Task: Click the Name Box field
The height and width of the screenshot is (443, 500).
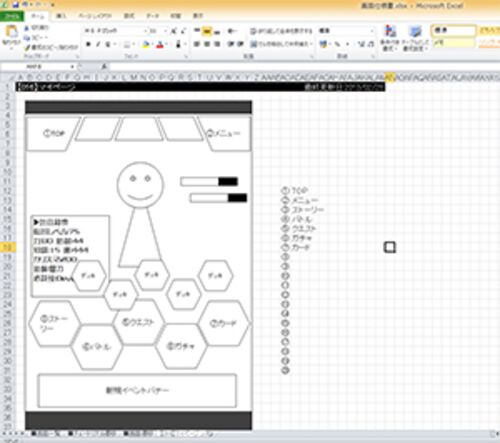Action: [35, 67]
